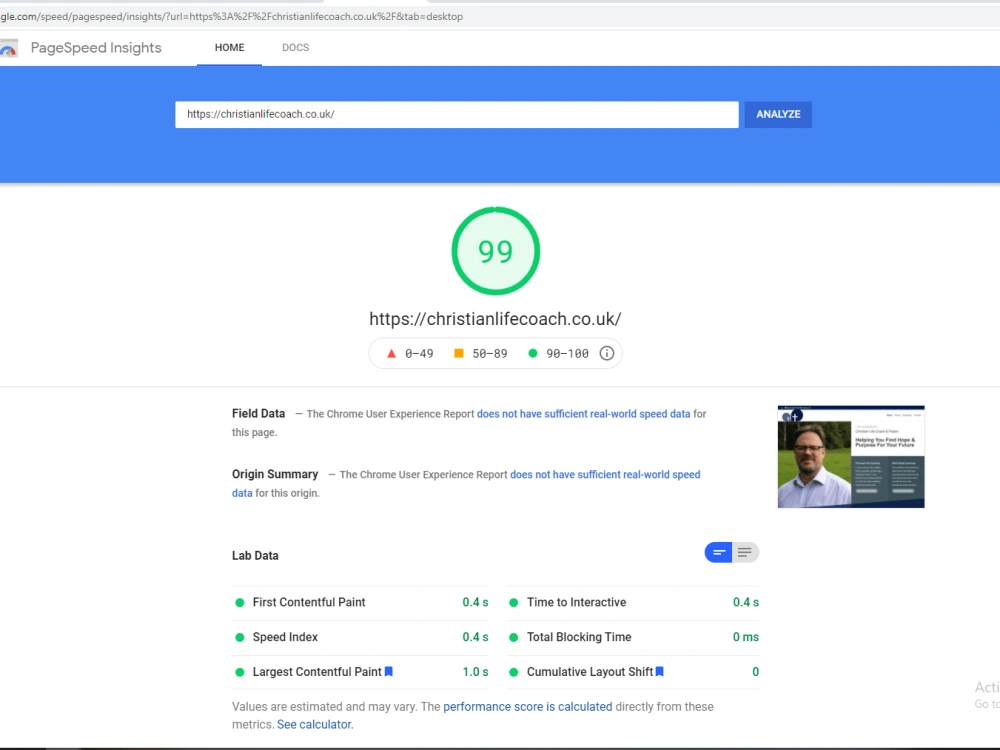The image size is (1000, 750).
Task: Click the ANALYZE button
Action: pyautogui.click(x=778, y=114)
